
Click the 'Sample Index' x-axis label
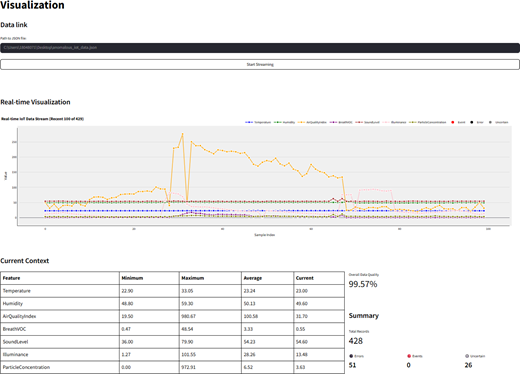coord(264,235)
